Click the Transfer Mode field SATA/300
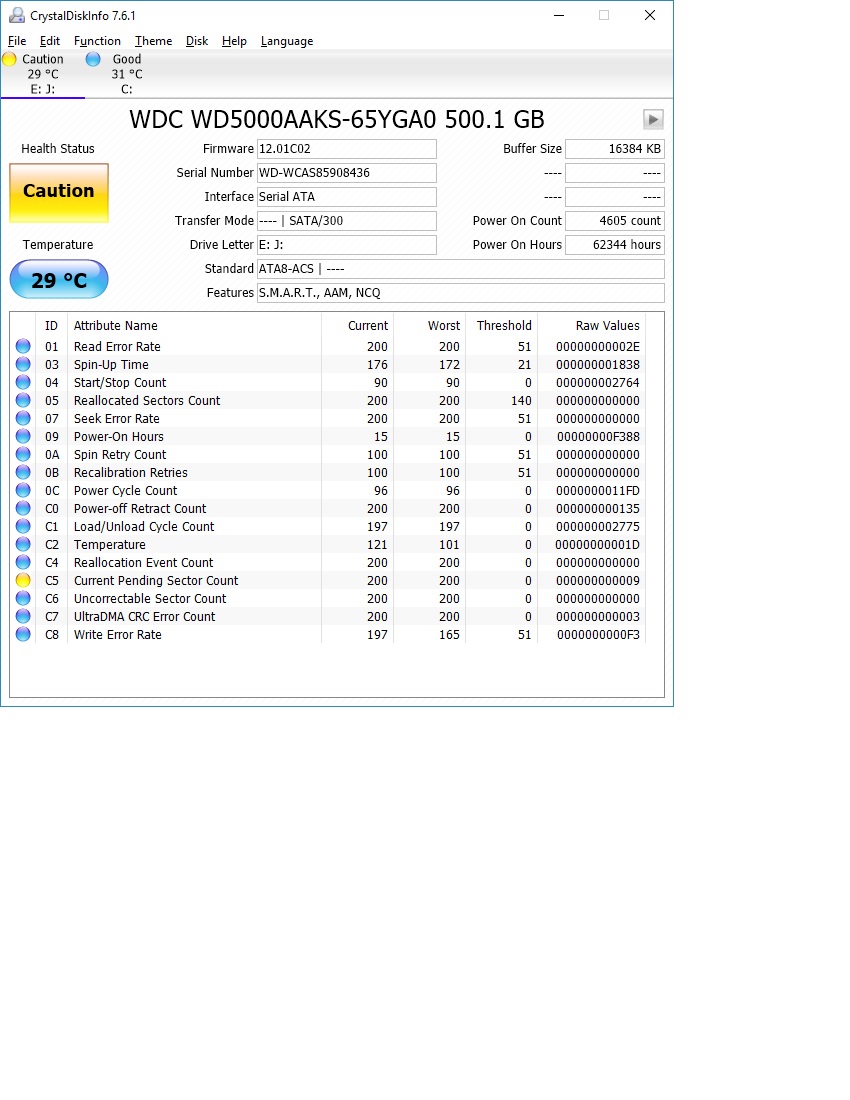This screenshot has width=850, height=1100. (x=346, y=220)
